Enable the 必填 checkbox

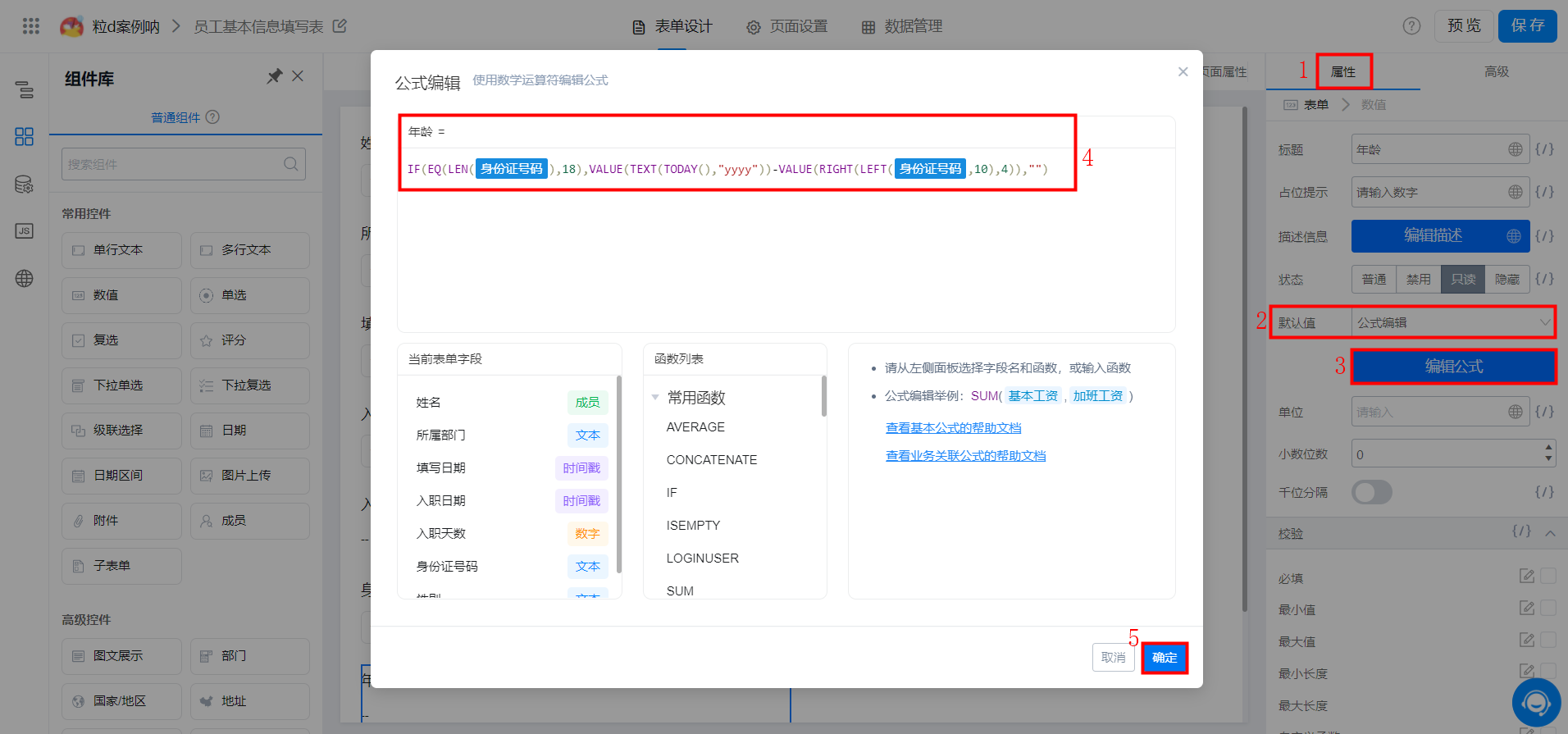tap(1548, 577)
